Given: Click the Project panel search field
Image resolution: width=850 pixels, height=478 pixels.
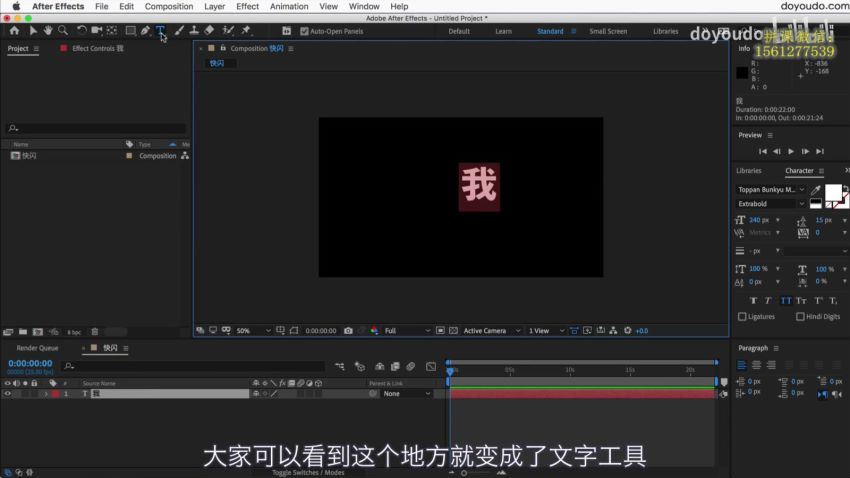Looking at the screenshot, I should coord(96,128).
